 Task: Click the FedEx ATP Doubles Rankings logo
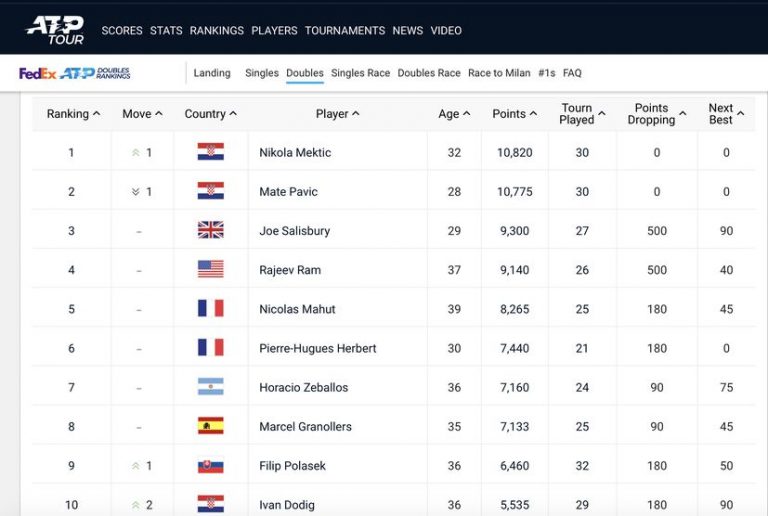pos(75,73)
